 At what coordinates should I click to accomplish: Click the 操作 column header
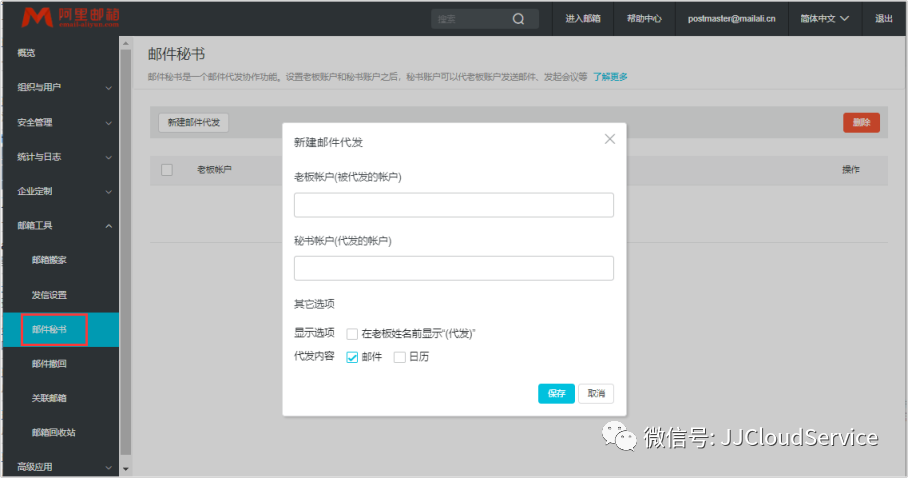pyautogui.click(x=851, y=170)
